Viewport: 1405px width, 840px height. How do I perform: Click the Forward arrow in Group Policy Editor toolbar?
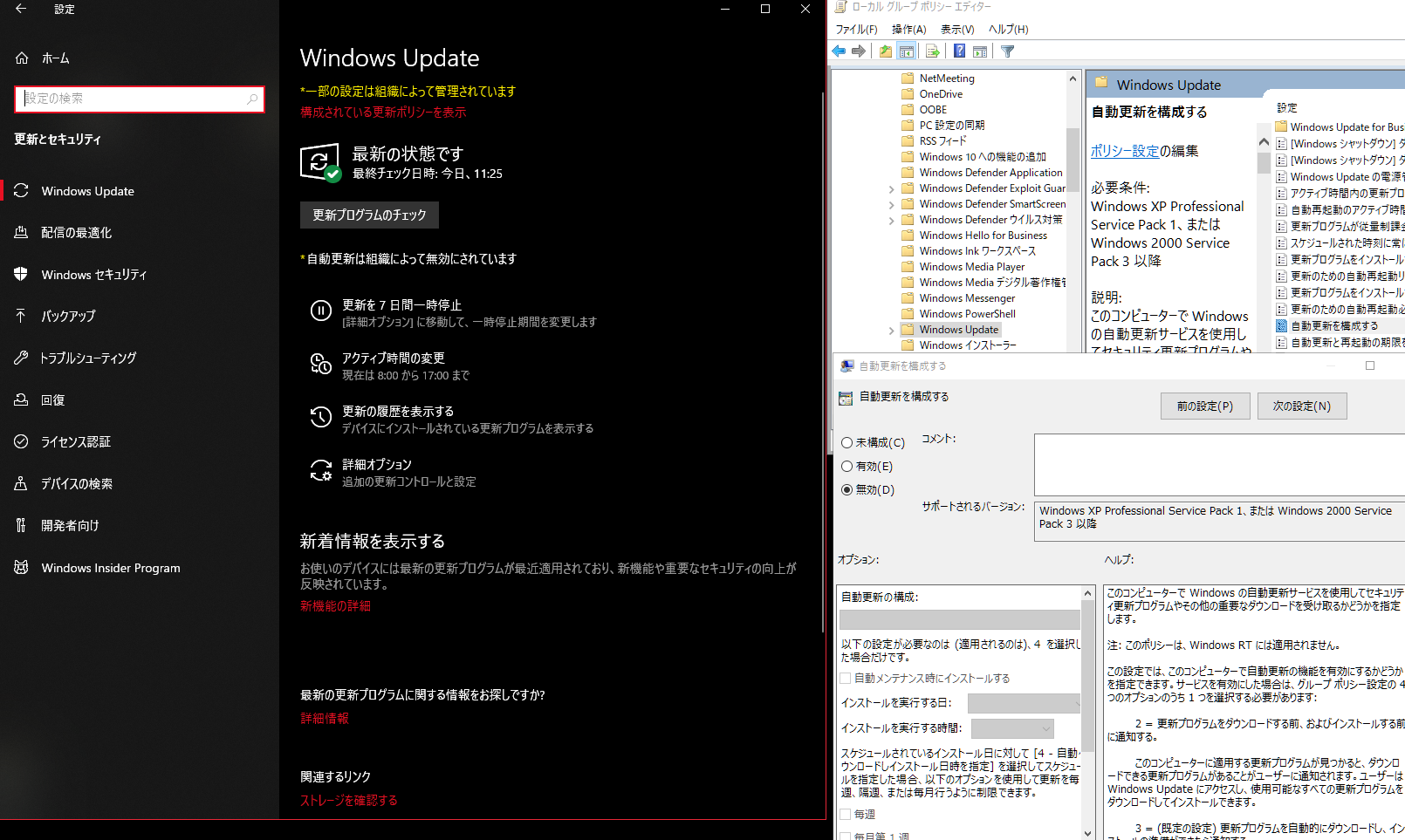[859, 51]
